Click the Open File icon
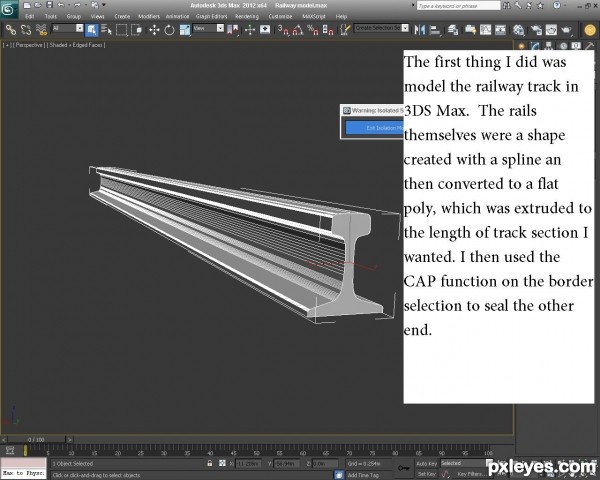Image resolution: width=600 pixels, height=480 pixels. 38,5
